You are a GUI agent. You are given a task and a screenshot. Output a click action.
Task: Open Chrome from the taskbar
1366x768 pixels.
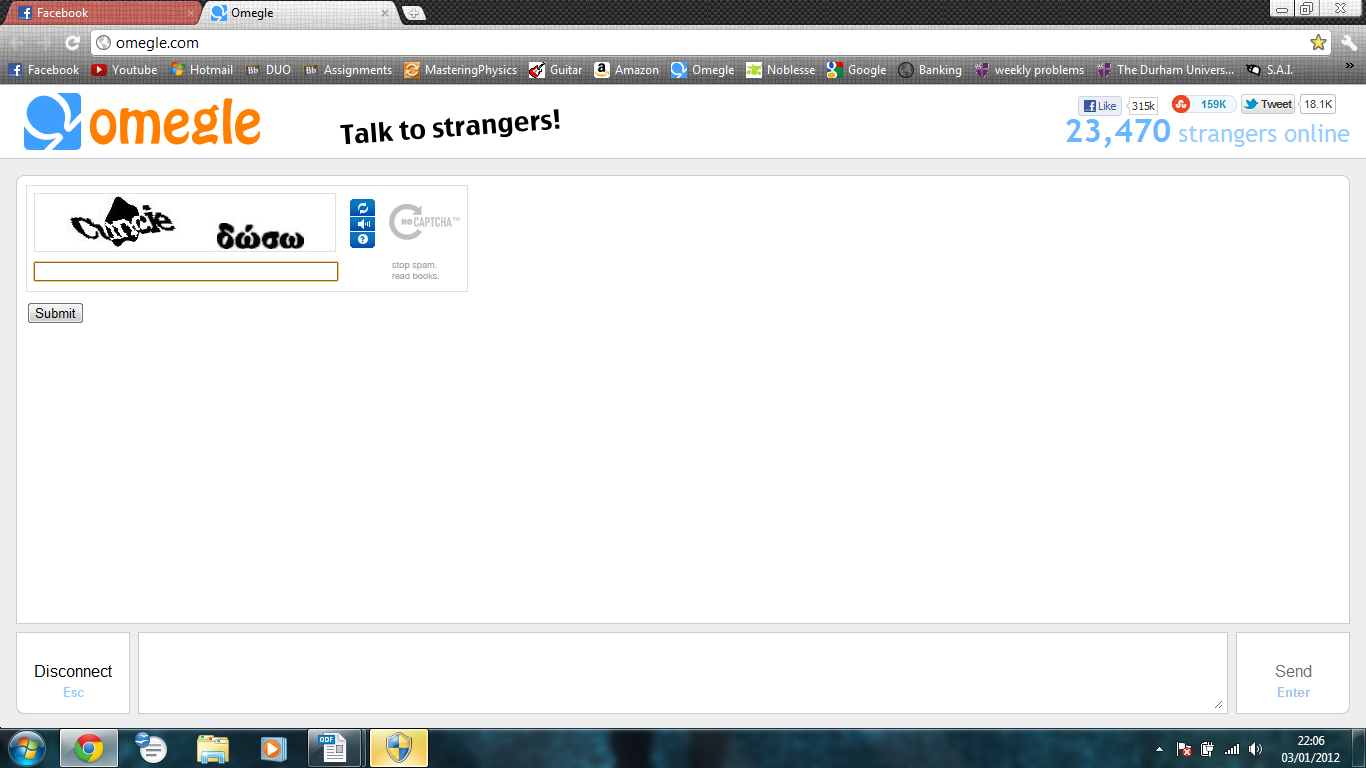coord(89,748)
